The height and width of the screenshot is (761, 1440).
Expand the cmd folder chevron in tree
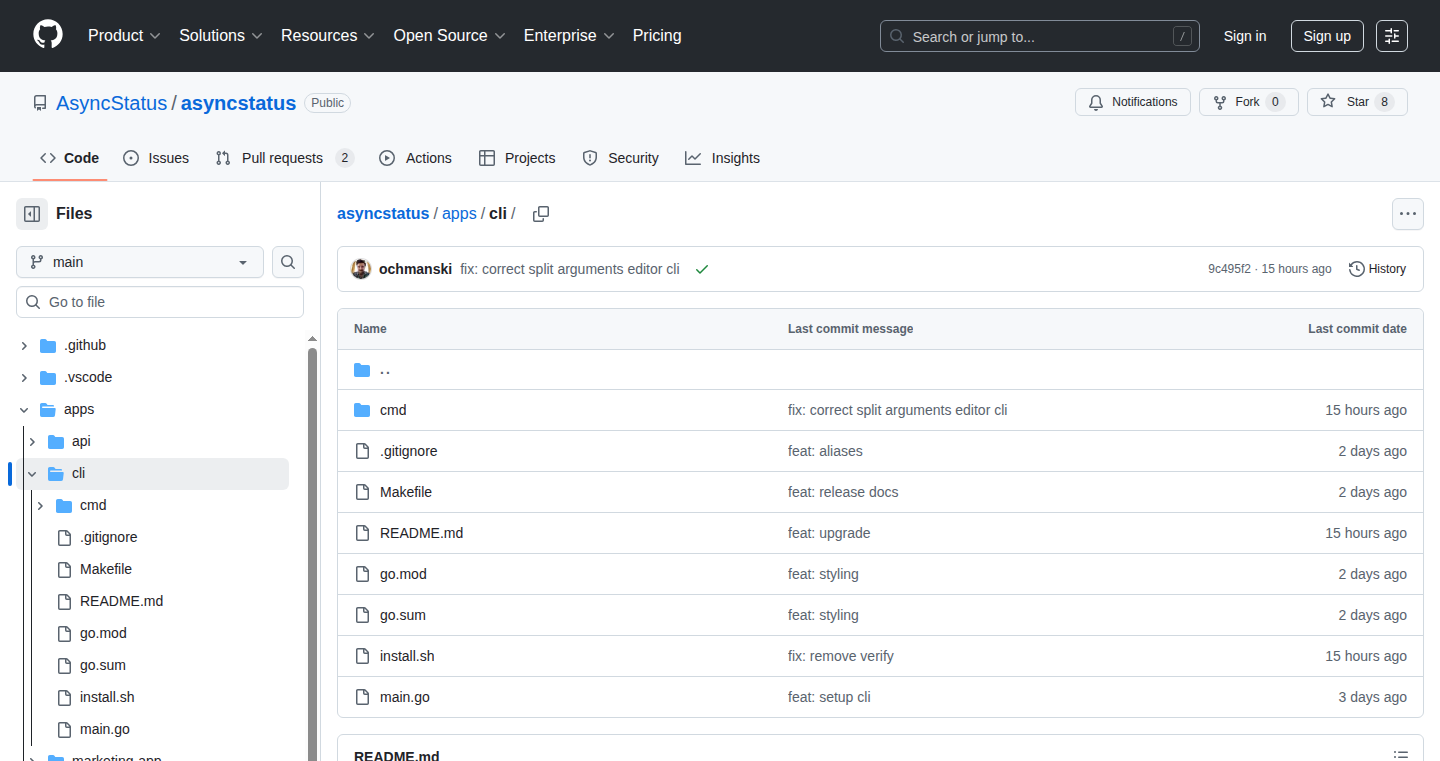(40, 506)
